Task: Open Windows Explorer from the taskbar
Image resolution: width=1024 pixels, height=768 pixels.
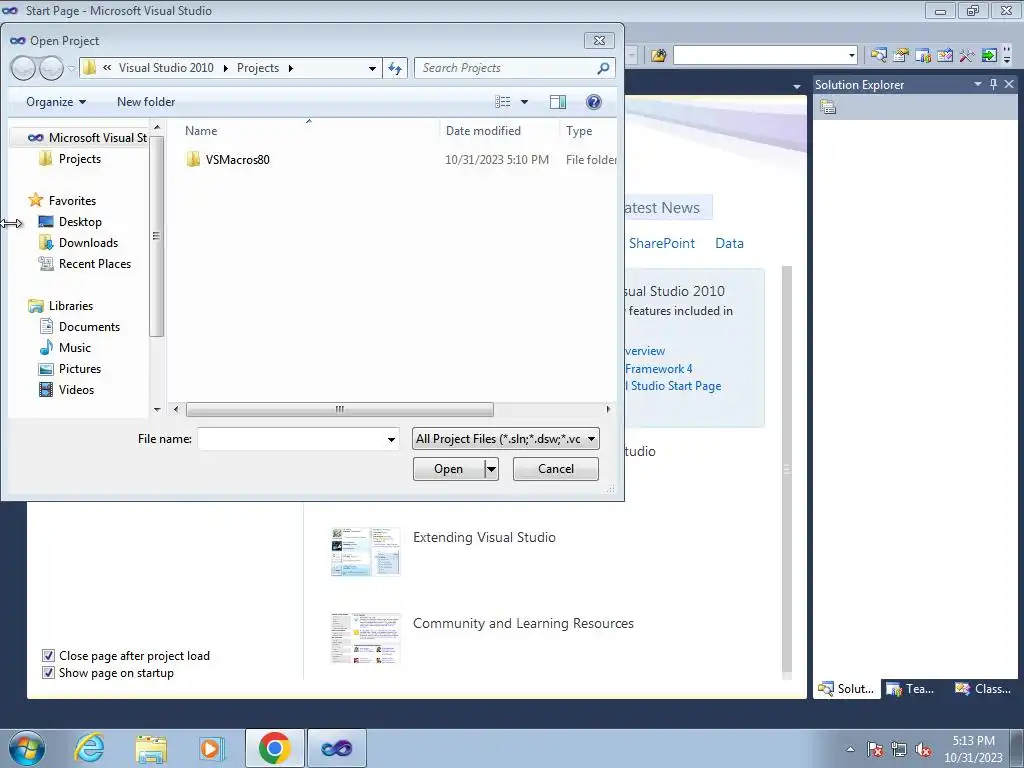Action: coord(151,748)
